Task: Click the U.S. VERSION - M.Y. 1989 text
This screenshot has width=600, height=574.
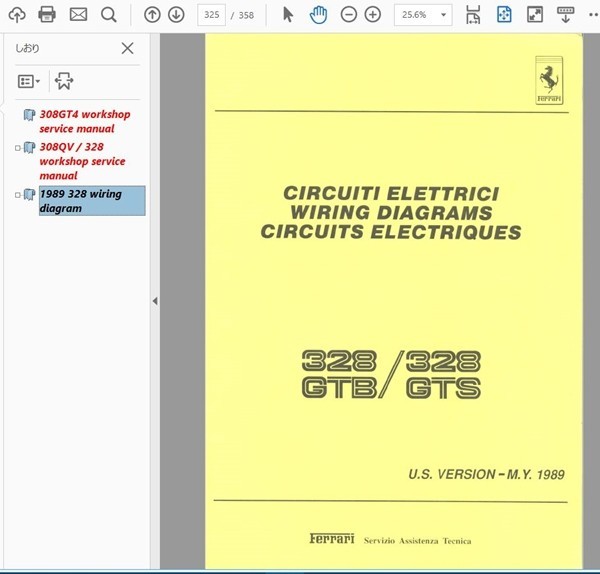Action: coord(486,475)
